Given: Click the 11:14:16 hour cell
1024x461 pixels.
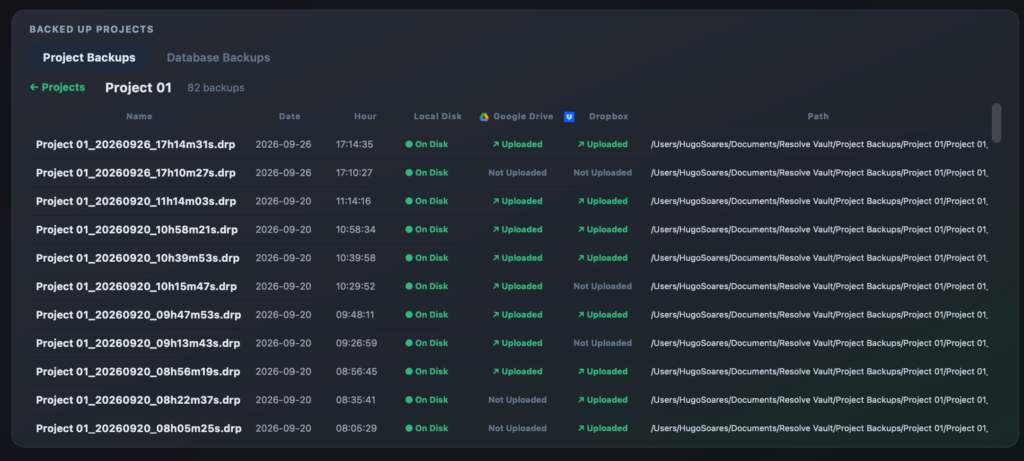Looking at the screenshot, I should click(x=353, y=201).
